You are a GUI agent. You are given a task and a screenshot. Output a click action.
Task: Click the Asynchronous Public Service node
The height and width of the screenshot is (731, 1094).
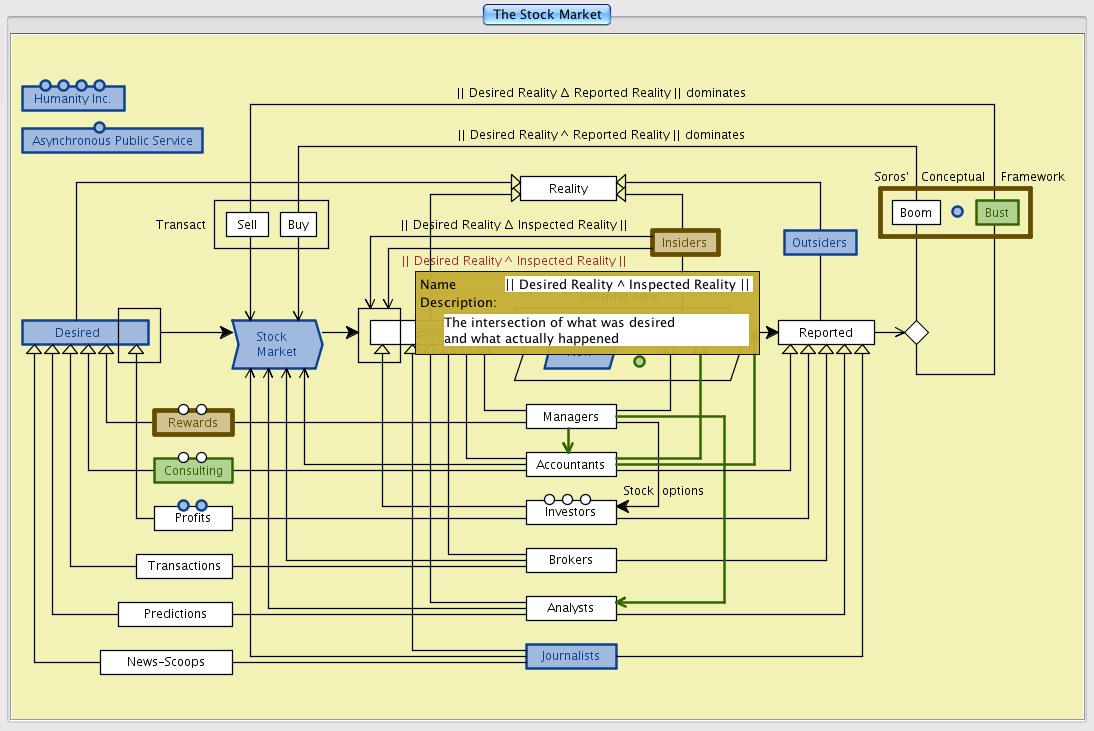click(112, 141)
